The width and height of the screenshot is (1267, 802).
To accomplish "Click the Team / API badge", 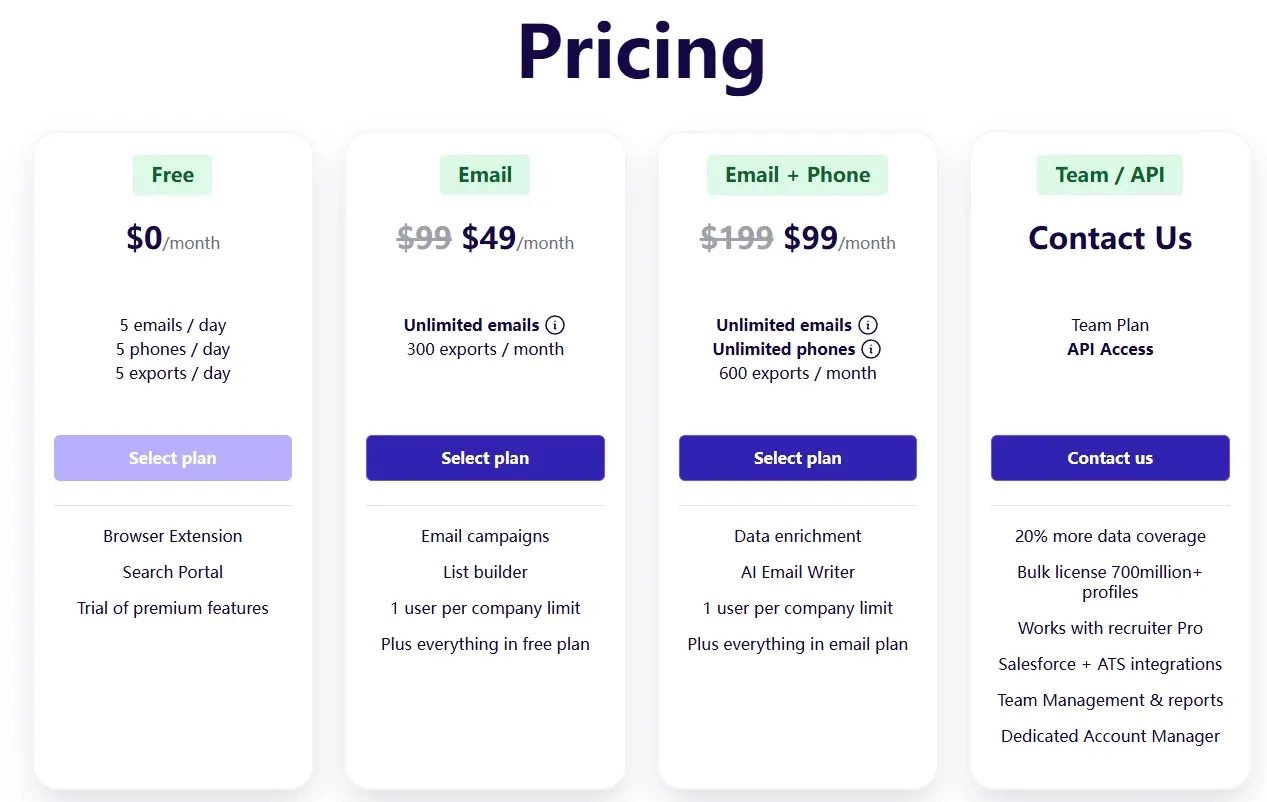I will [x=1110, y=175].
